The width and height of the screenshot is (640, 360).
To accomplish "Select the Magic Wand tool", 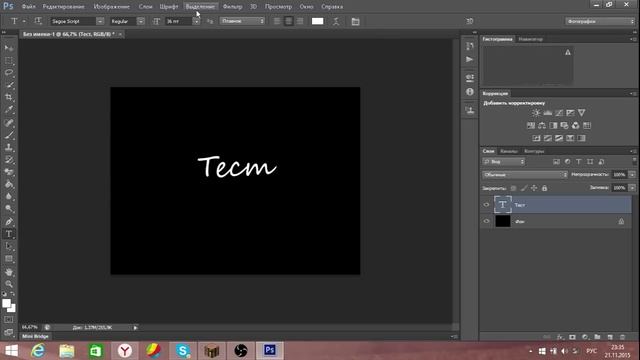I will (x=9, y=85).
